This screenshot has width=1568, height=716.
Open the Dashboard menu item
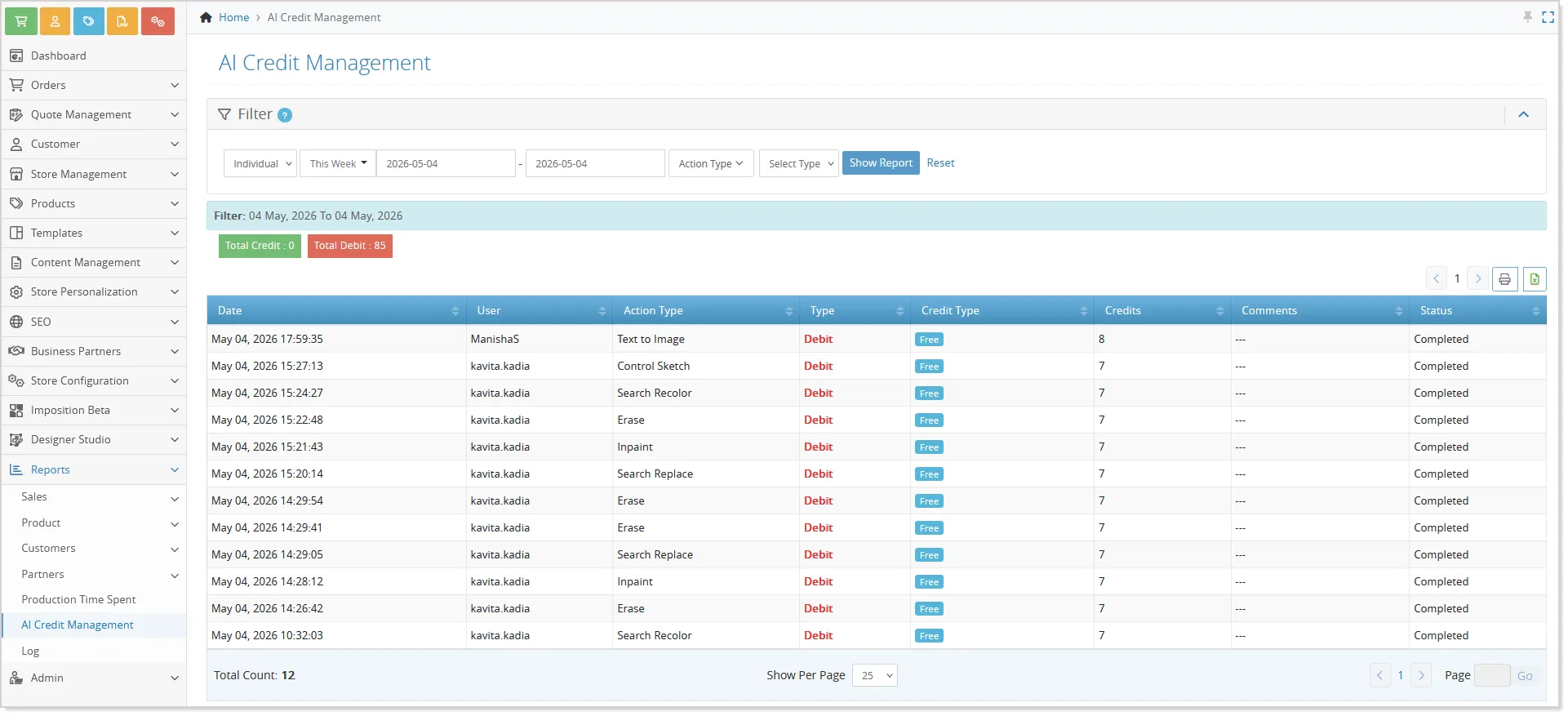point(58,56)
